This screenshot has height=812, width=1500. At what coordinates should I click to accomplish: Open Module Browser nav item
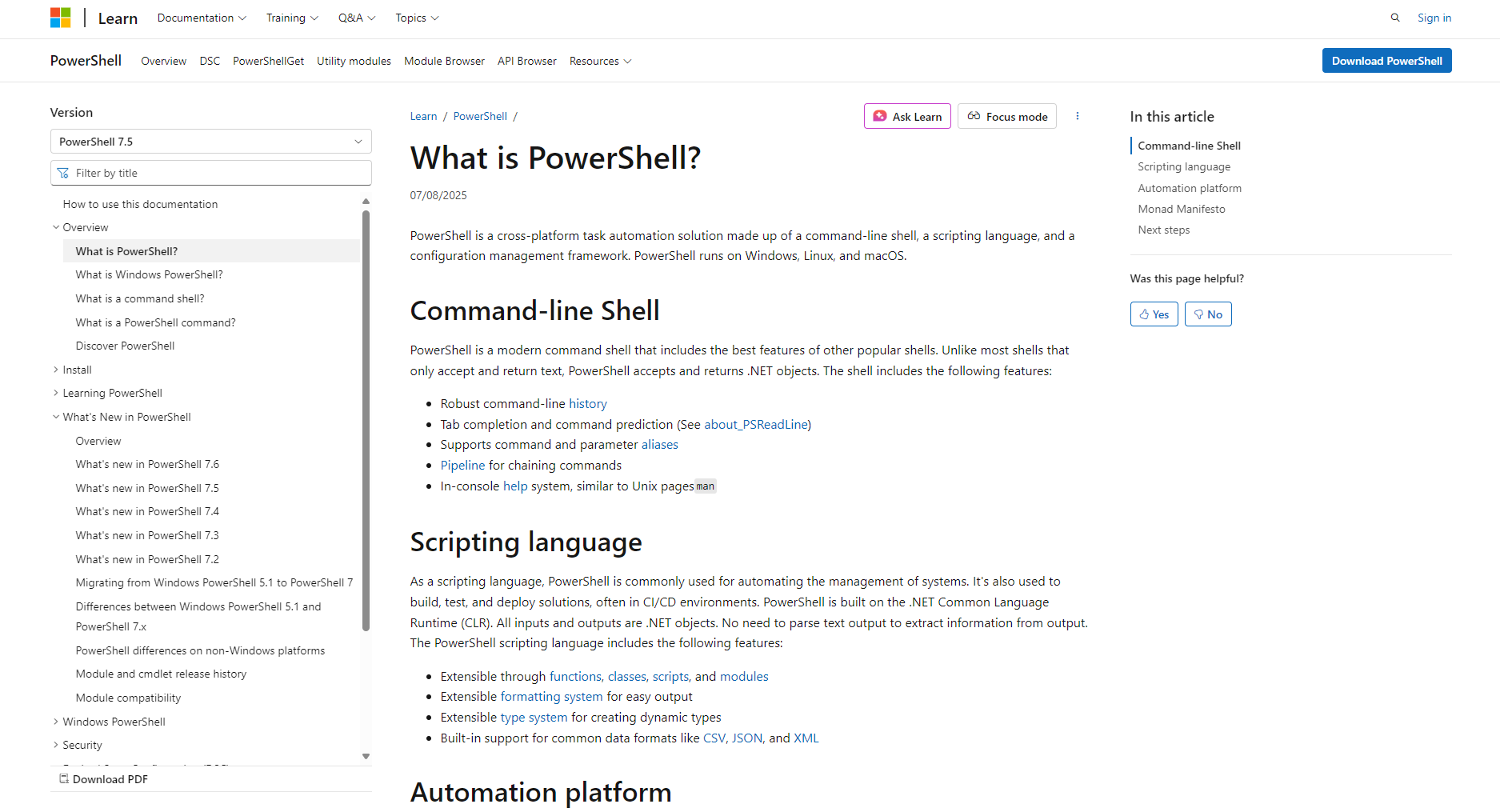(x=444, y=61)
